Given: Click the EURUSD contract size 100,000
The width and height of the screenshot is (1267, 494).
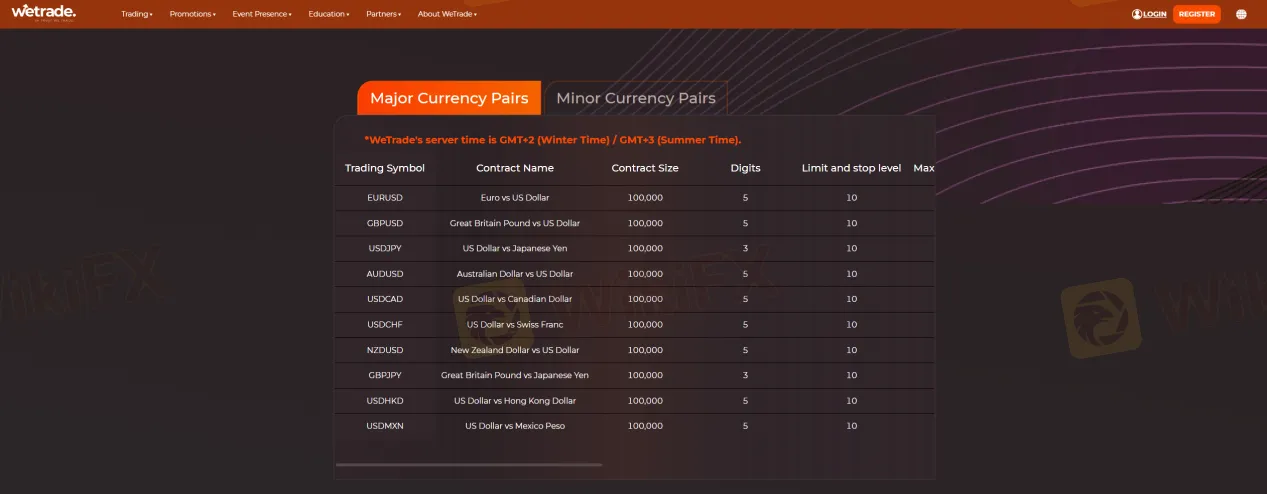Looking at the screenshot, I should click(x=645, y=198).
